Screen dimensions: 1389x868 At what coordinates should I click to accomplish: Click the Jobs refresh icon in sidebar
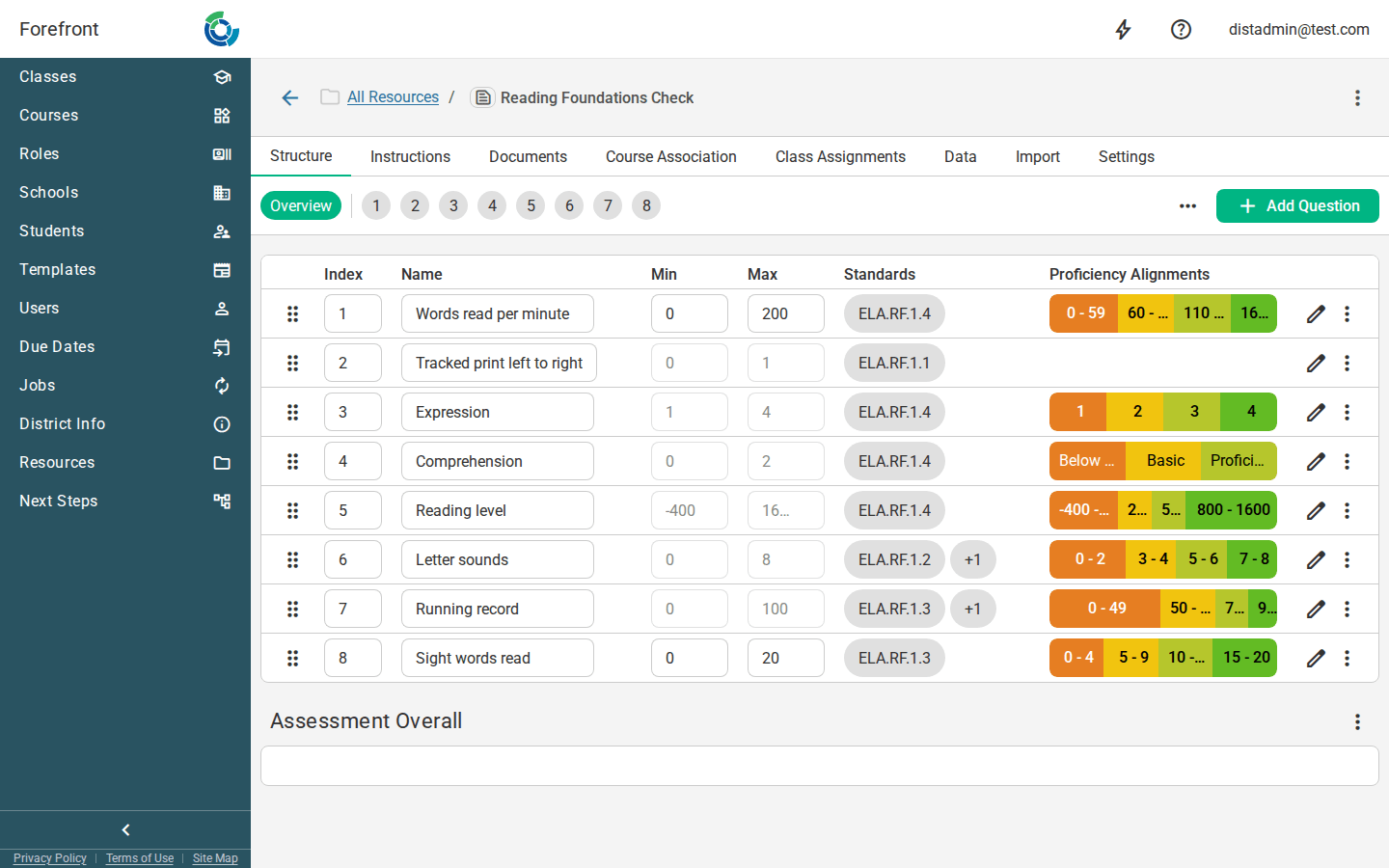pyautogui.click(x=222, y=386)
